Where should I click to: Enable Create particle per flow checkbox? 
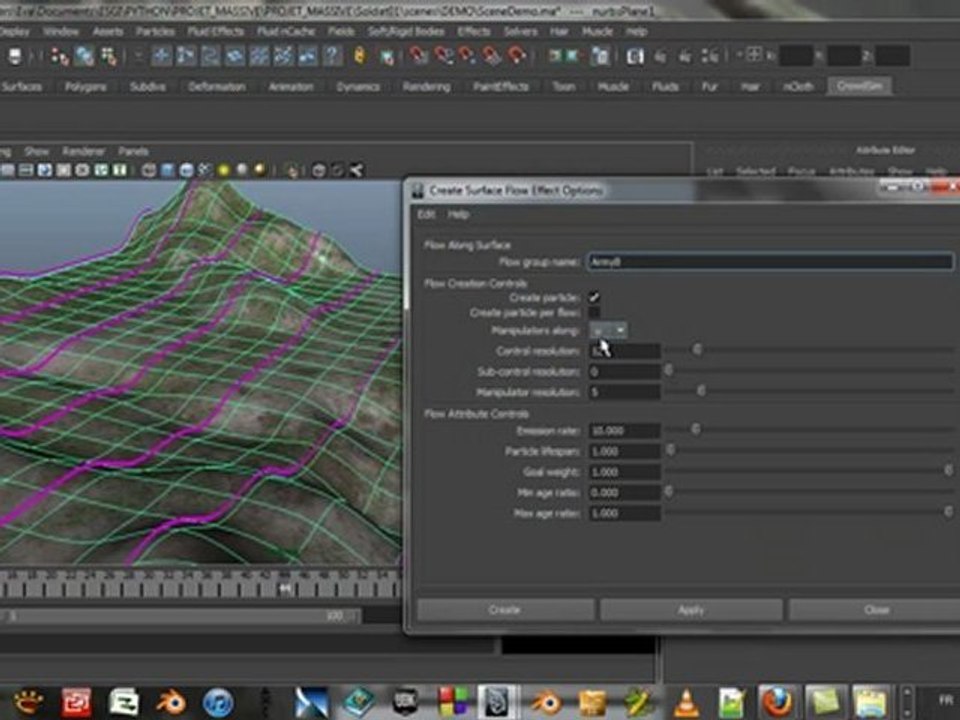tap(594, 313)
